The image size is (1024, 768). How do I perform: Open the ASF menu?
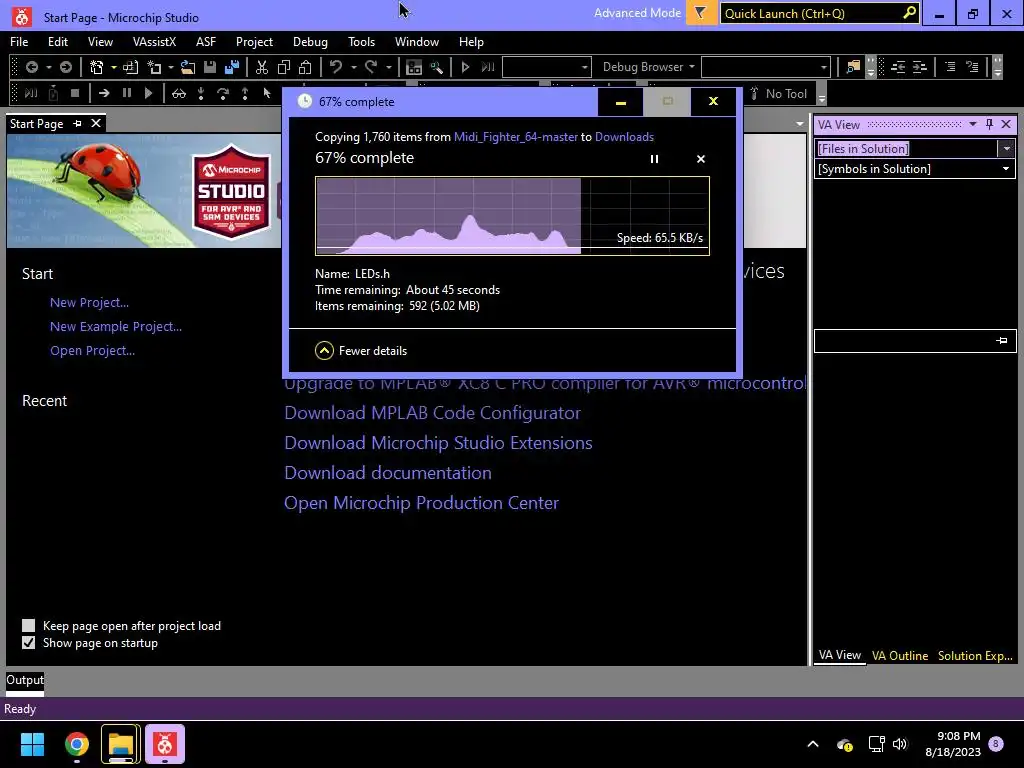point(206,42)
